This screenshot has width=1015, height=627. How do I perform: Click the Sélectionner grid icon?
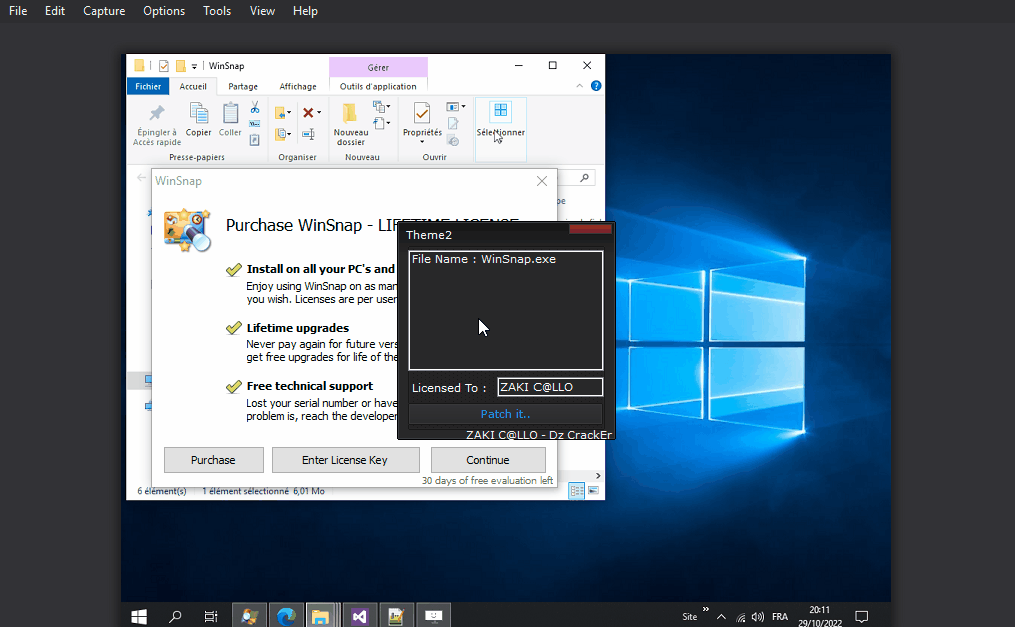point(500,111)
